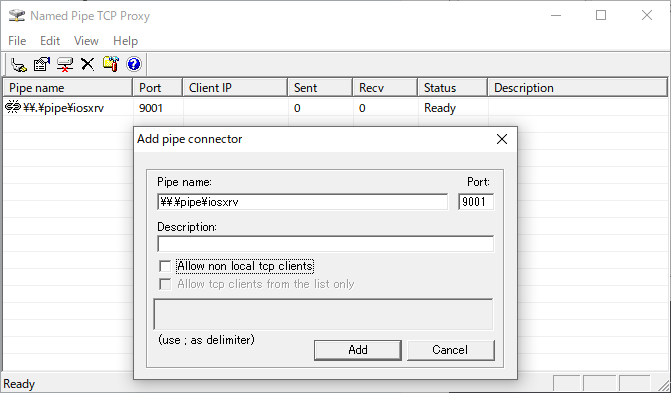Select the ¥¥.¥pipe¥iosxrv list row

[x=336, y=107]
